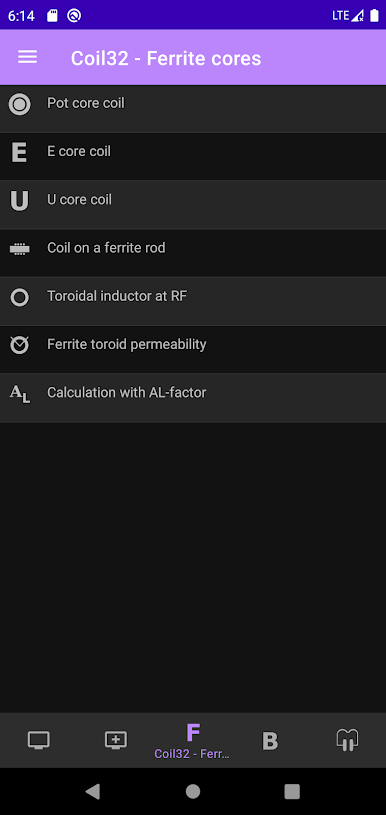The image size is (386, 815).
Task: Switch to the B bottom tab
Action: 270,740
